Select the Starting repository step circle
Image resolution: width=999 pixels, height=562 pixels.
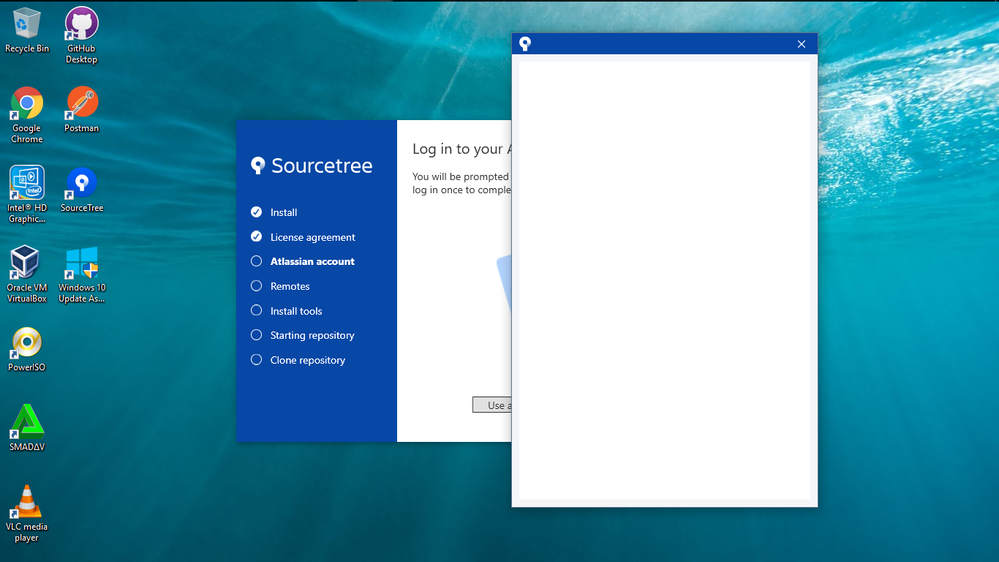(256, 335)
